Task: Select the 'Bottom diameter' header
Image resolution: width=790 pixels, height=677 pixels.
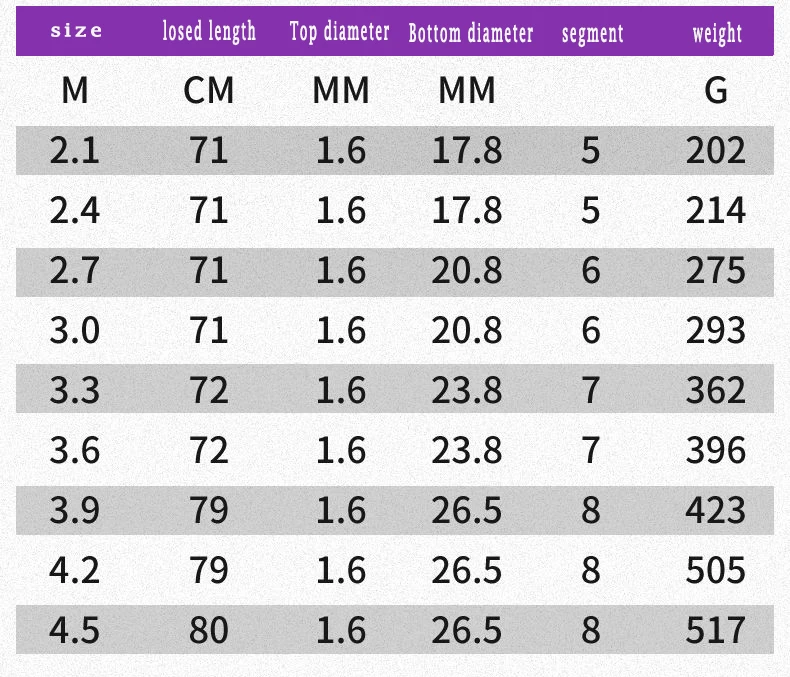Action: (x=471, y=33)
